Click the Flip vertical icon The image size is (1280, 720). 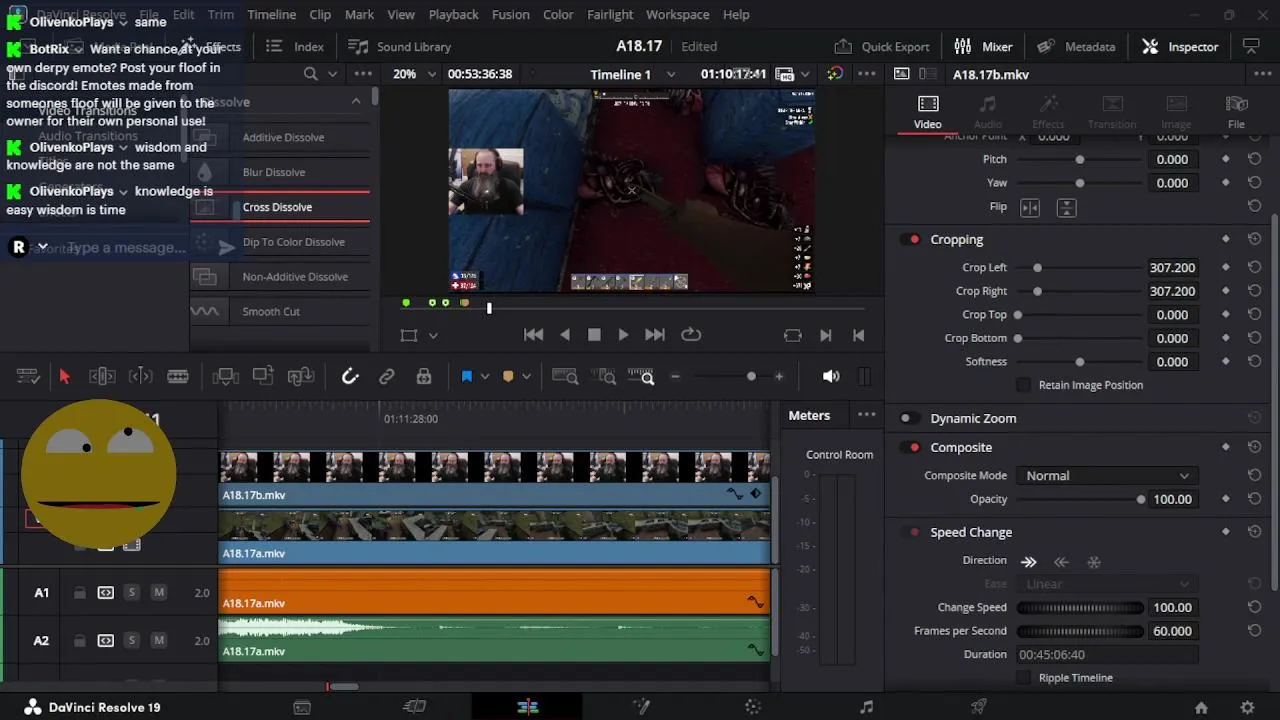[1066, 207]
